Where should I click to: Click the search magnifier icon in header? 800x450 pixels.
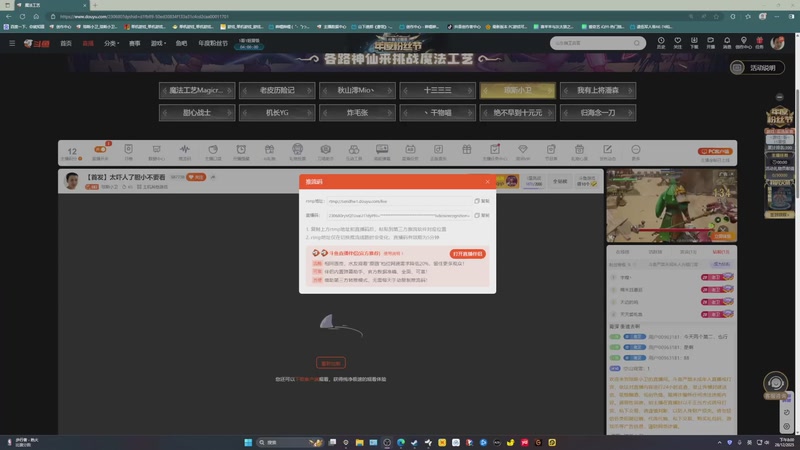coord(637,43)
